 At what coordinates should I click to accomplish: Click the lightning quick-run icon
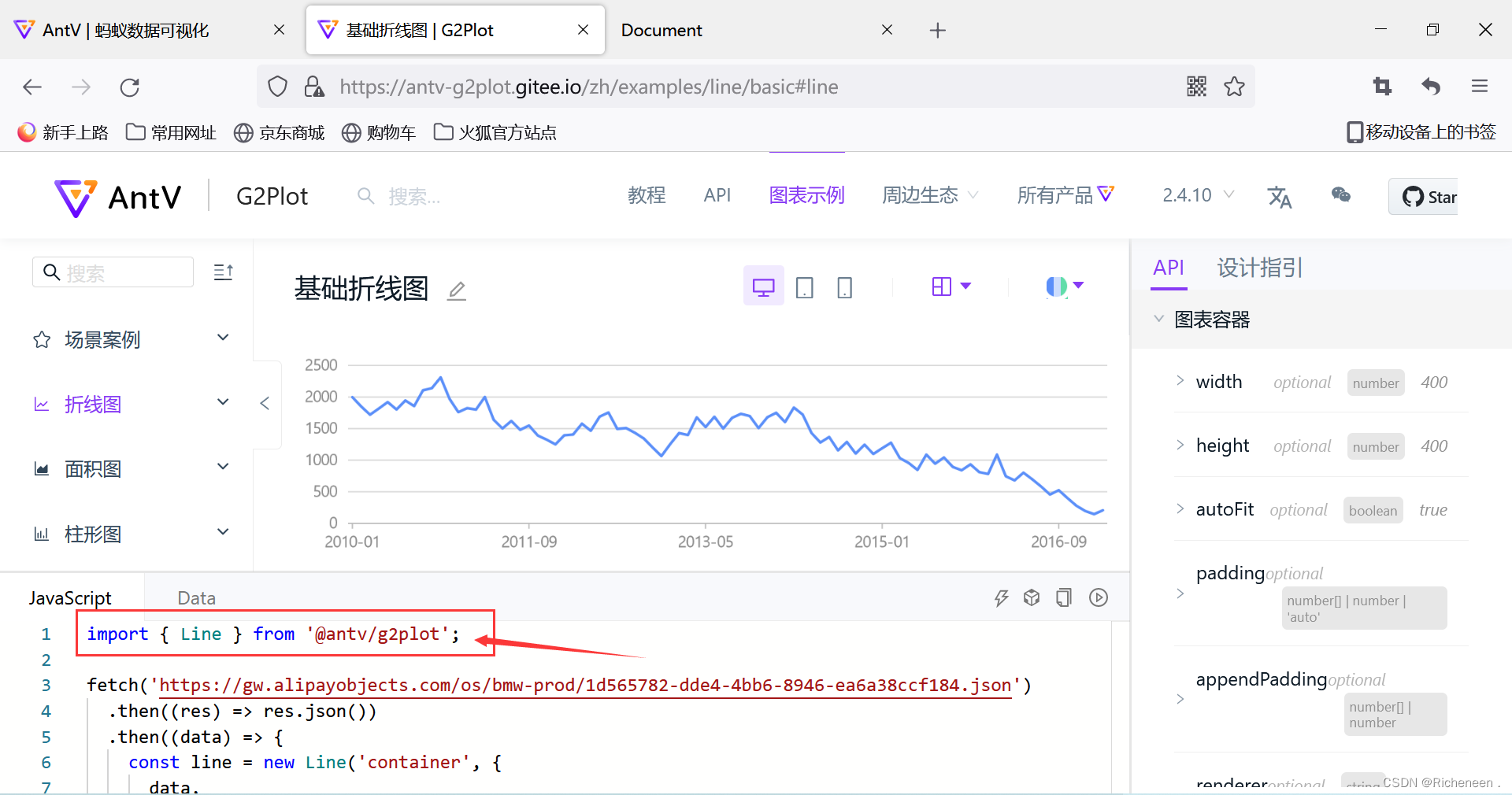(x=1001, y=598)
